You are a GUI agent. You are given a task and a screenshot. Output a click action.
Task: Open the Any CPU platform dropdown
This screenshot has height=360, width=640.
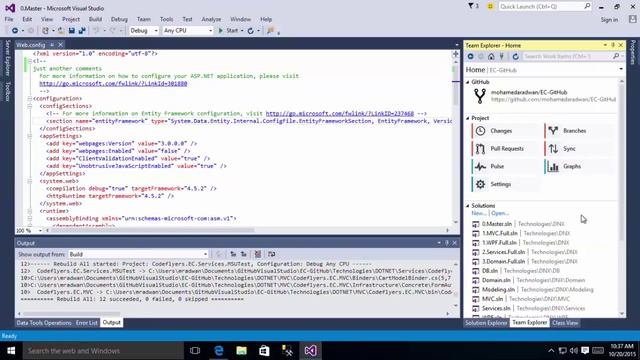188,31
